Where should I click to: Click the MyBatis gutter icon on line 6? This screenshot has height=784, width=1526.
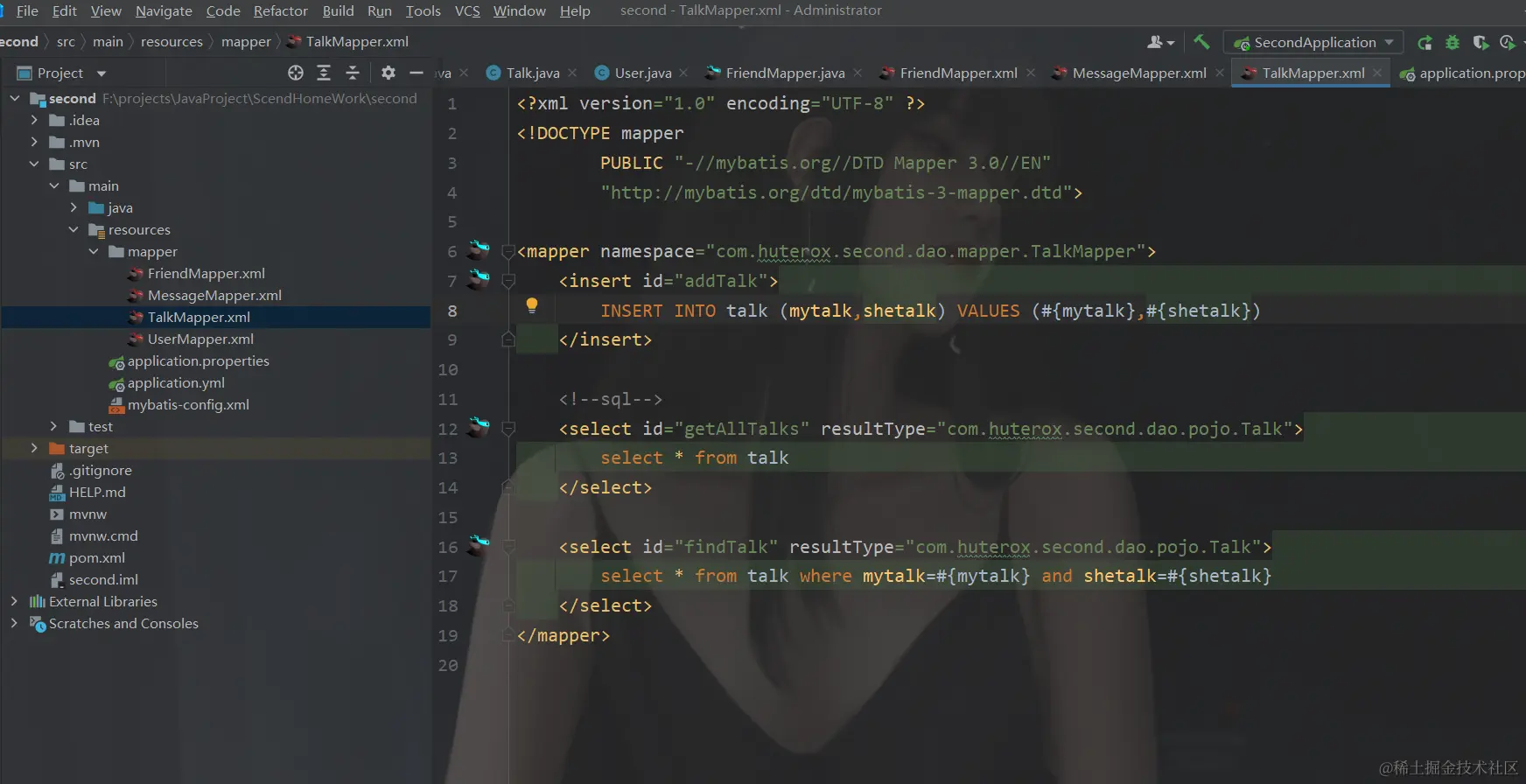pos(479,250)
